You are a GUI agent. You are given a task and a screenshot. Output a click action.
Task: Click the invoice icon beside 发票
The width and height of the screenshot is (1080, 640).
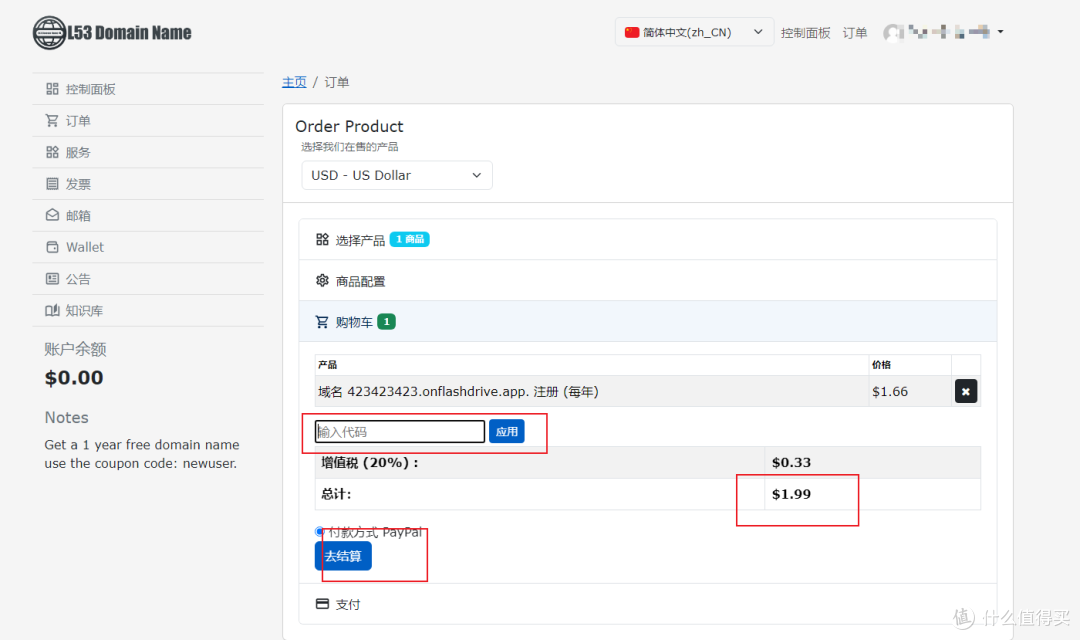click(x=52, y=183)
